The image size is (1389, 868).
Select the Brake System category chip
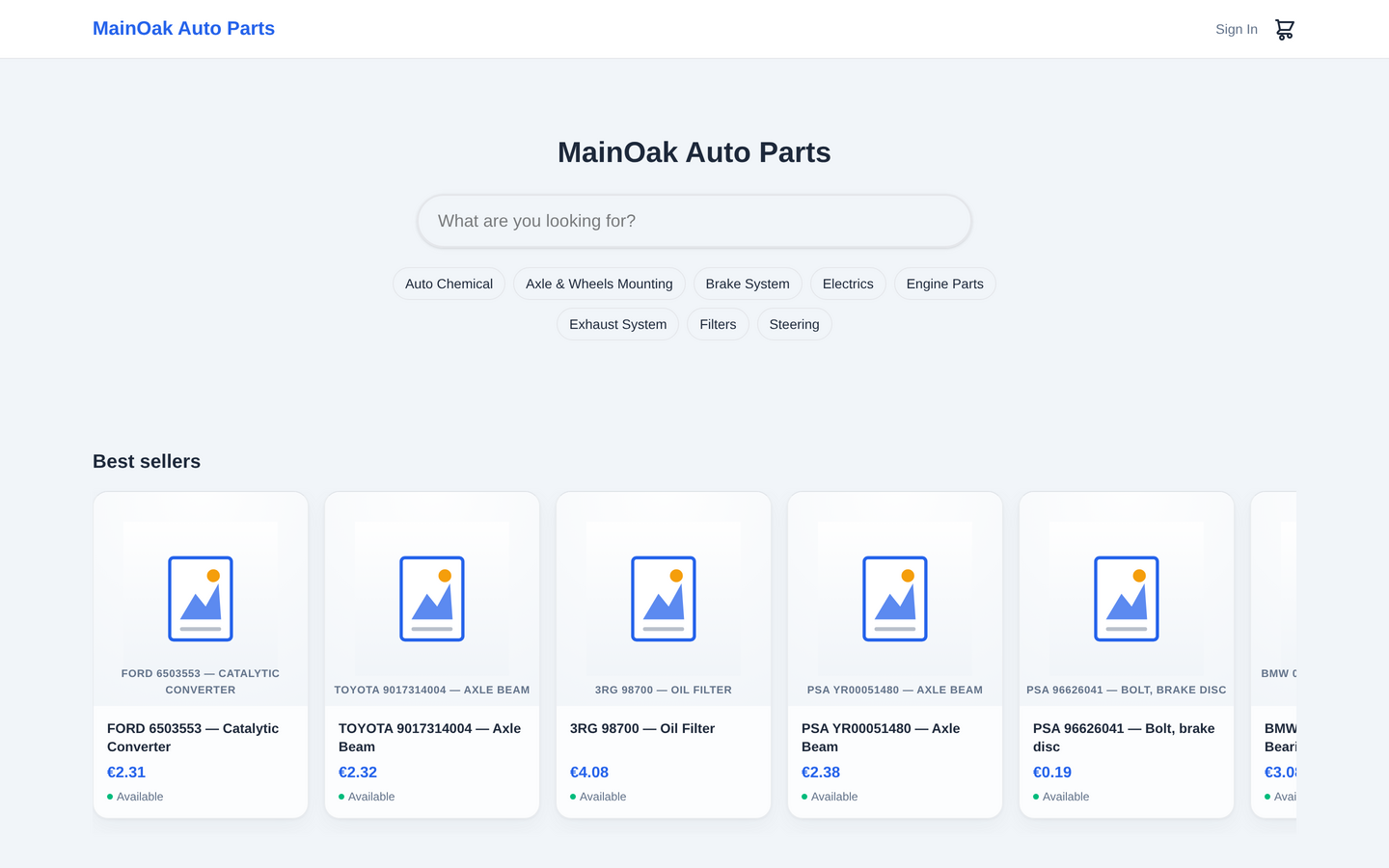(748, 284)
